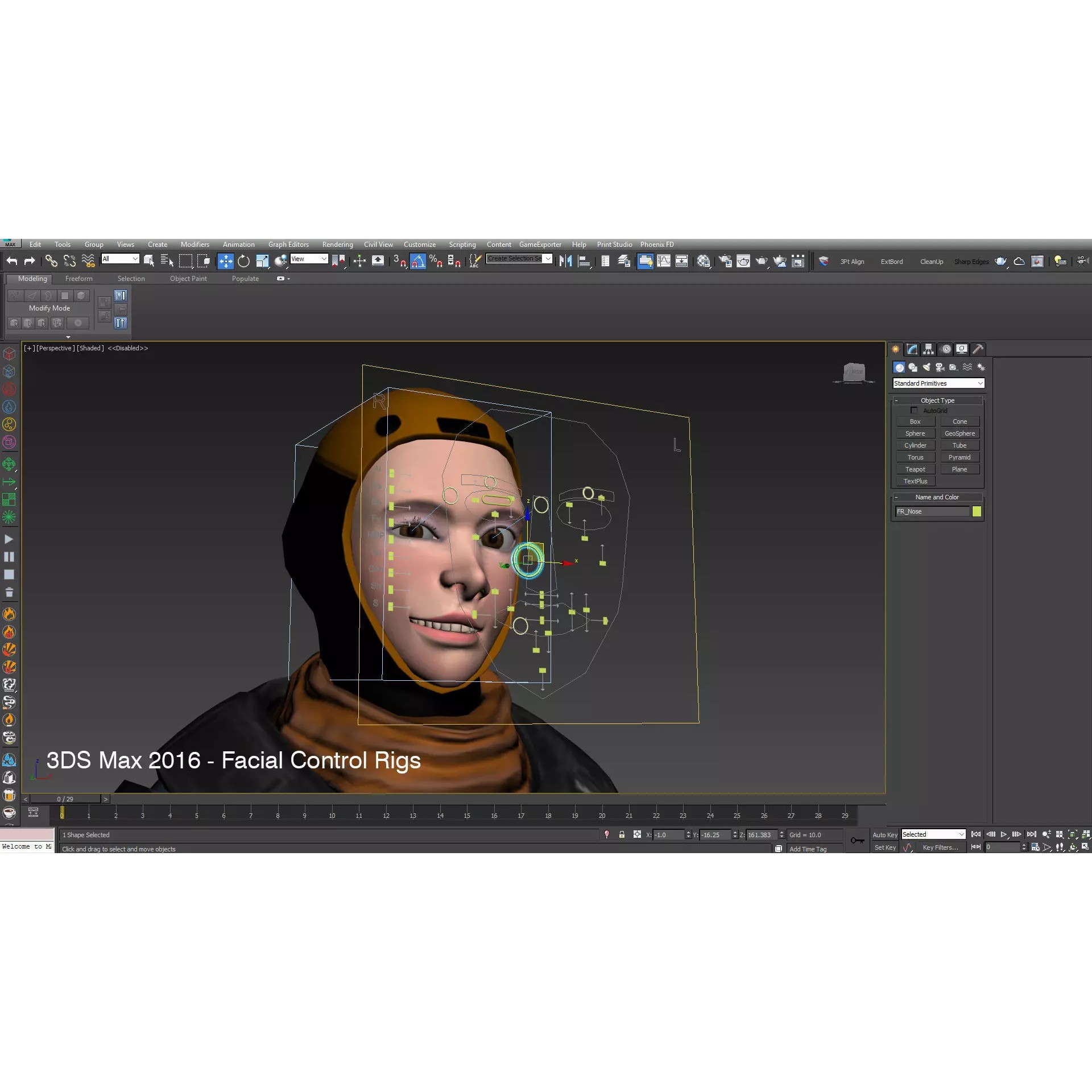
Task: Click frame 15 on the timeline
Action: tap(467, 816)
